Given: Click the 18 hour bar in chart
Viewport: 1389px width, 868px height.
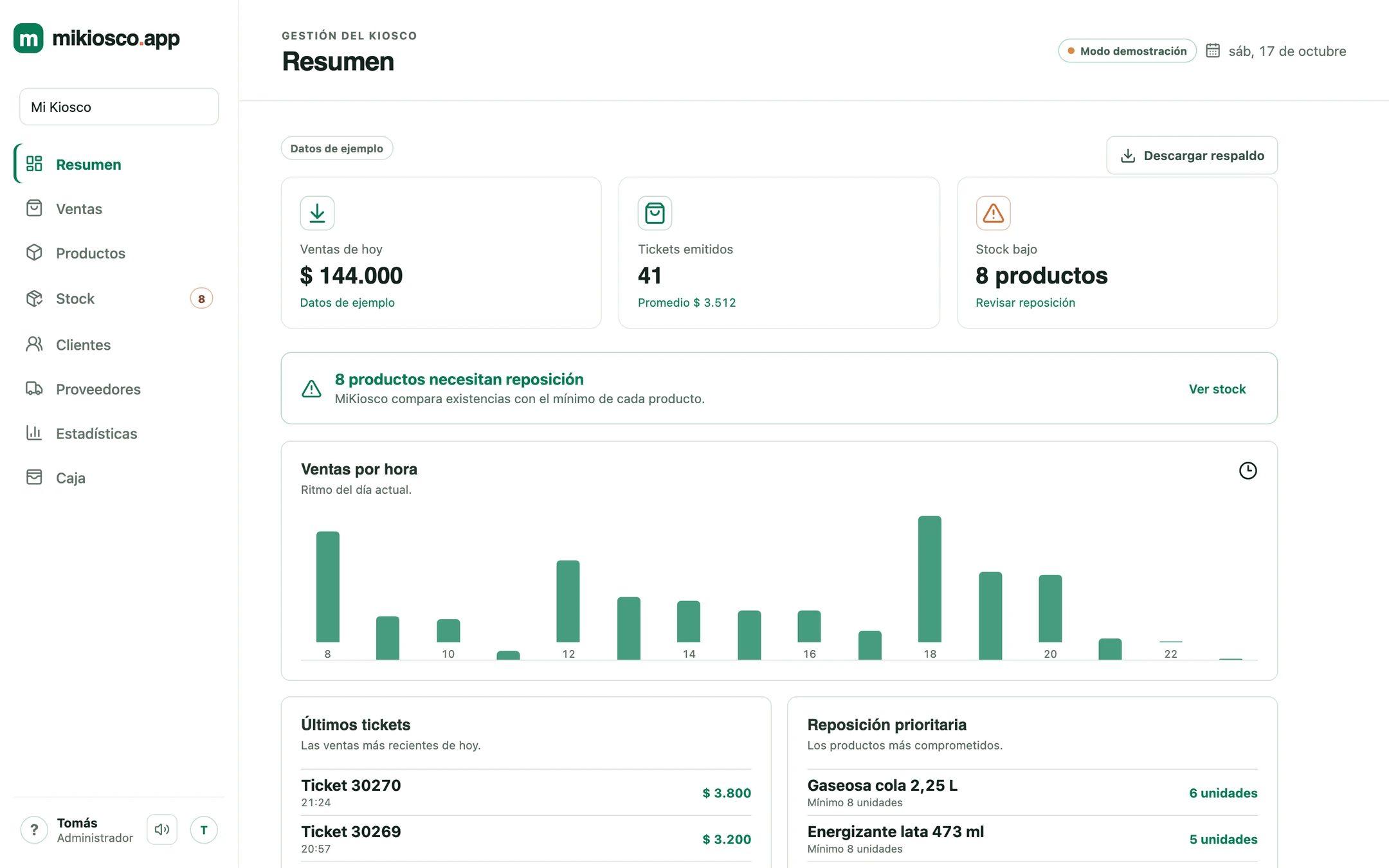Looking at the screenshot, I should (930, 579).
